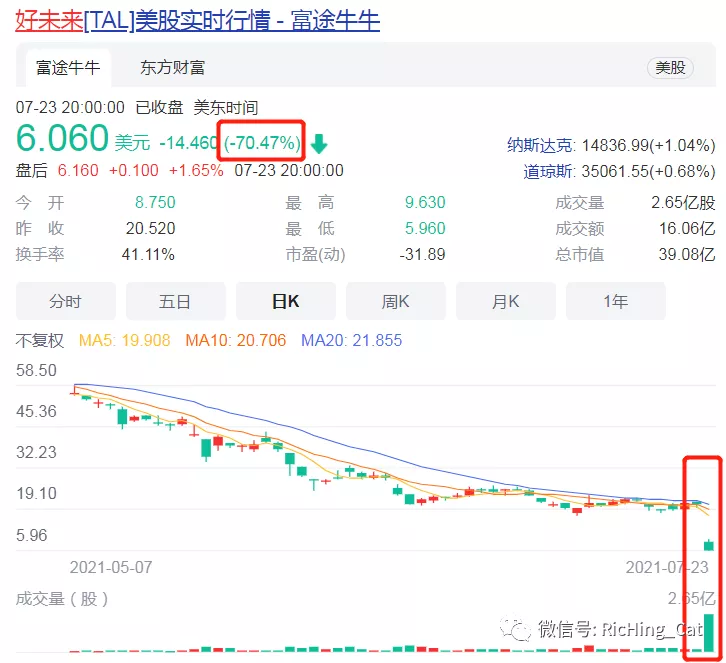This screenshot has height=663, width=726.
Task: Click the 市盈(动) value -31.89
Action: pyautogui.click(x=422, y=254)
